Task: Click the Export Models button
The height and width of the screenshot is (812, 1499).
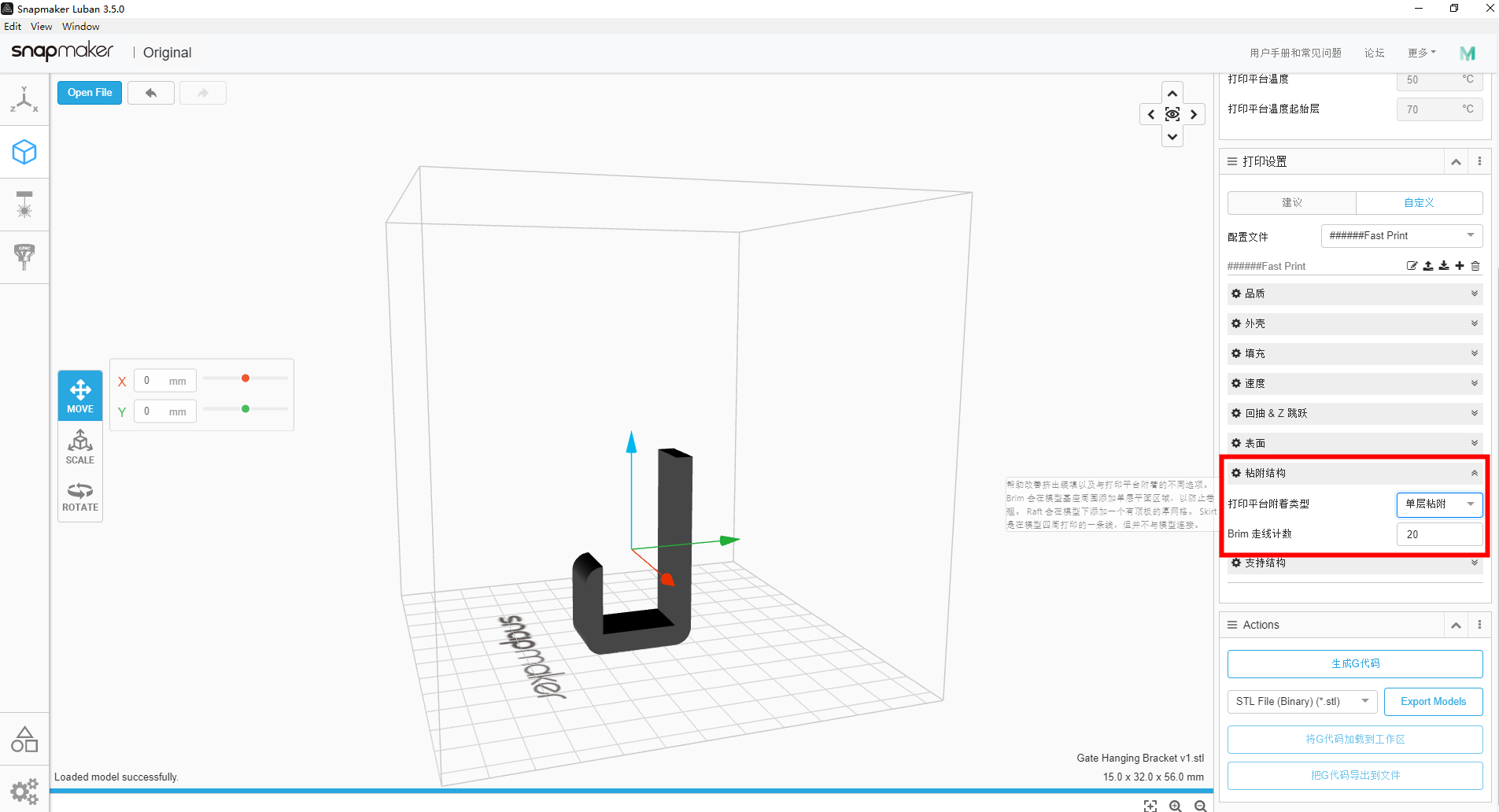Action: click(1434, 701)
